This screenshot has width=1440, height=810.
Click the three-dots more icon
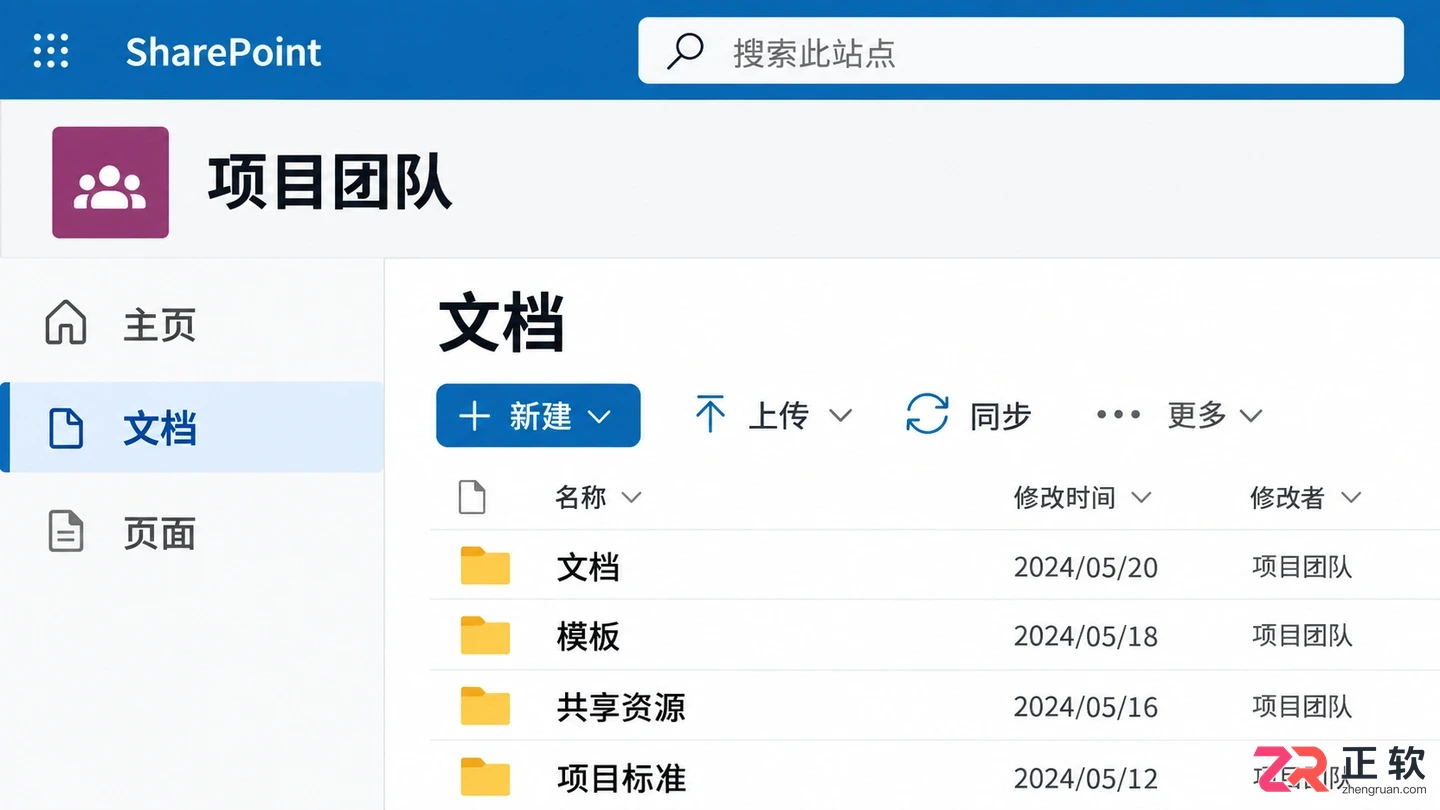[1118, 415]
